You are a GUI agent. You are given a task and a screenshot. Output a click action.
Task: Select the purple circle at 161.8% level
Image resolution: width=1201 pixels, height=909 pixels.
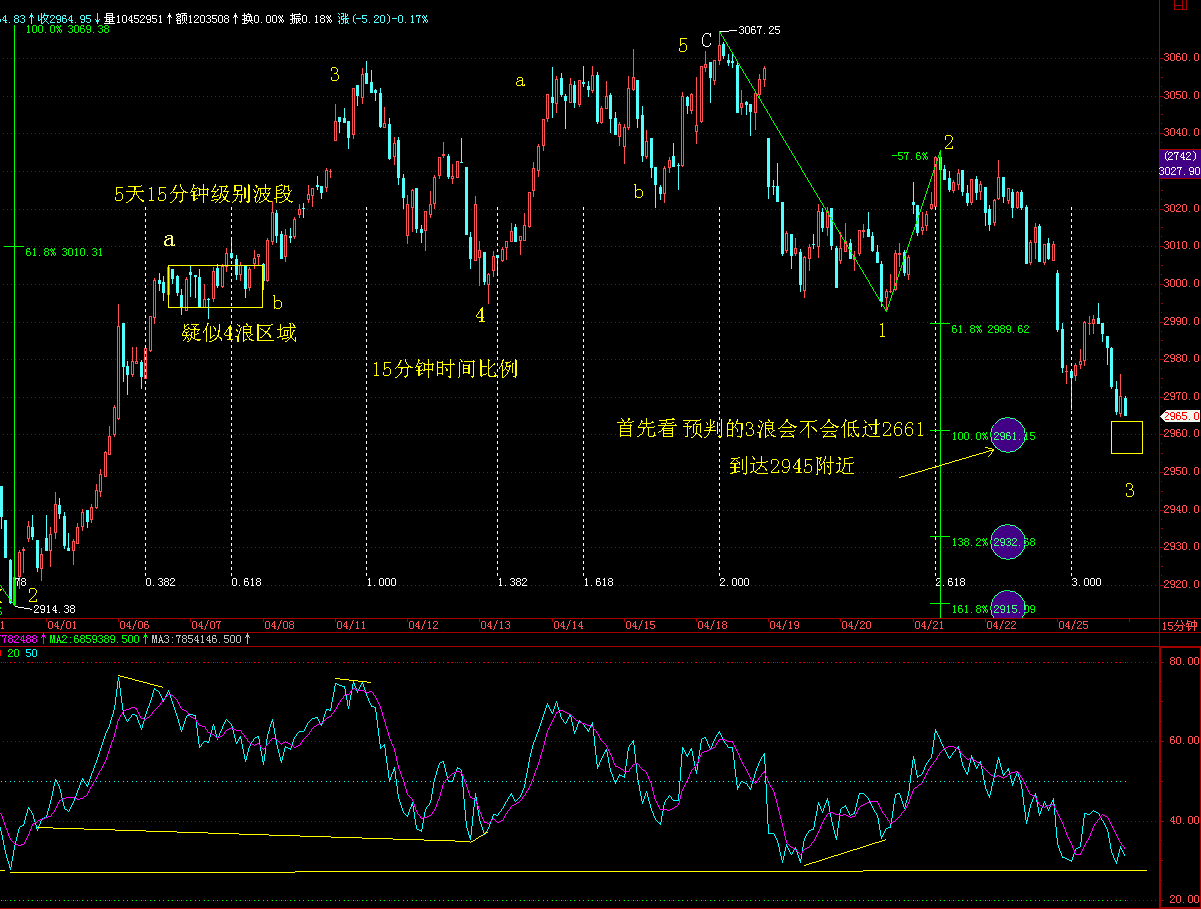pyautogui.click(x=1007, y=603)
